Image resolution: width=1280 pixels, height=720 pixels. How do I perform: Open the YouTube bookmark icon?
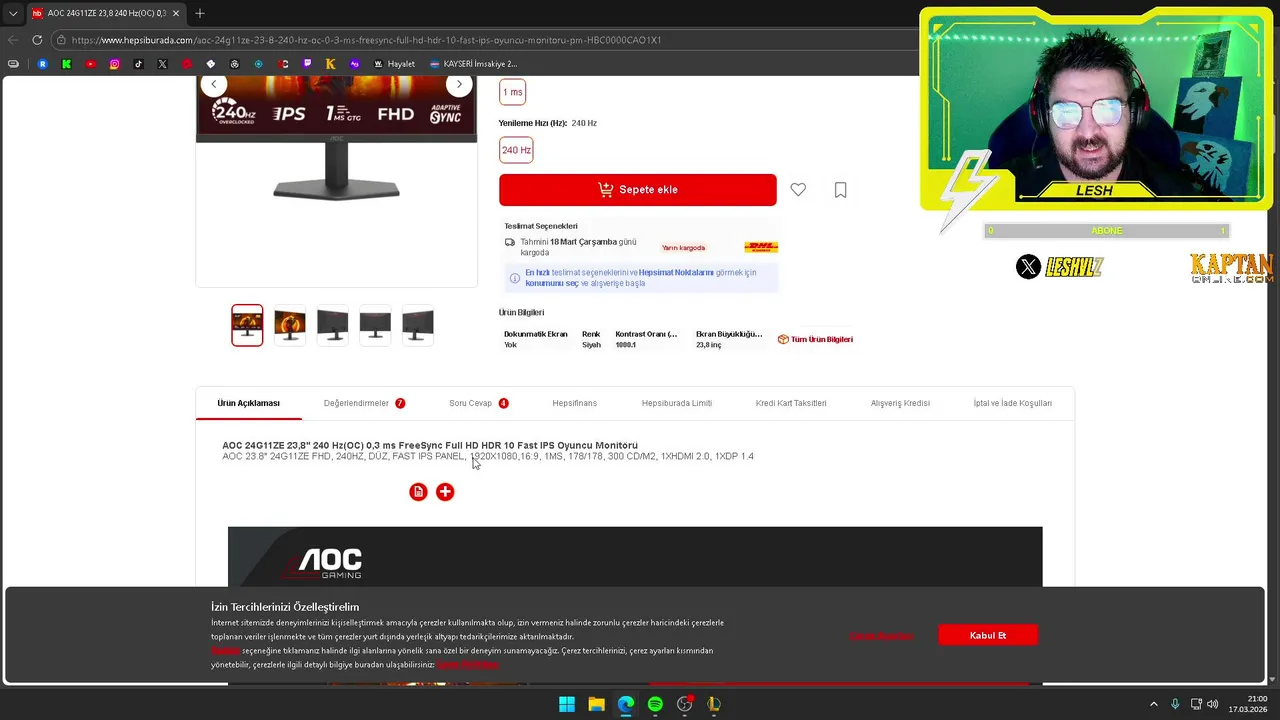pyautogui.click(x=90, y=64)
